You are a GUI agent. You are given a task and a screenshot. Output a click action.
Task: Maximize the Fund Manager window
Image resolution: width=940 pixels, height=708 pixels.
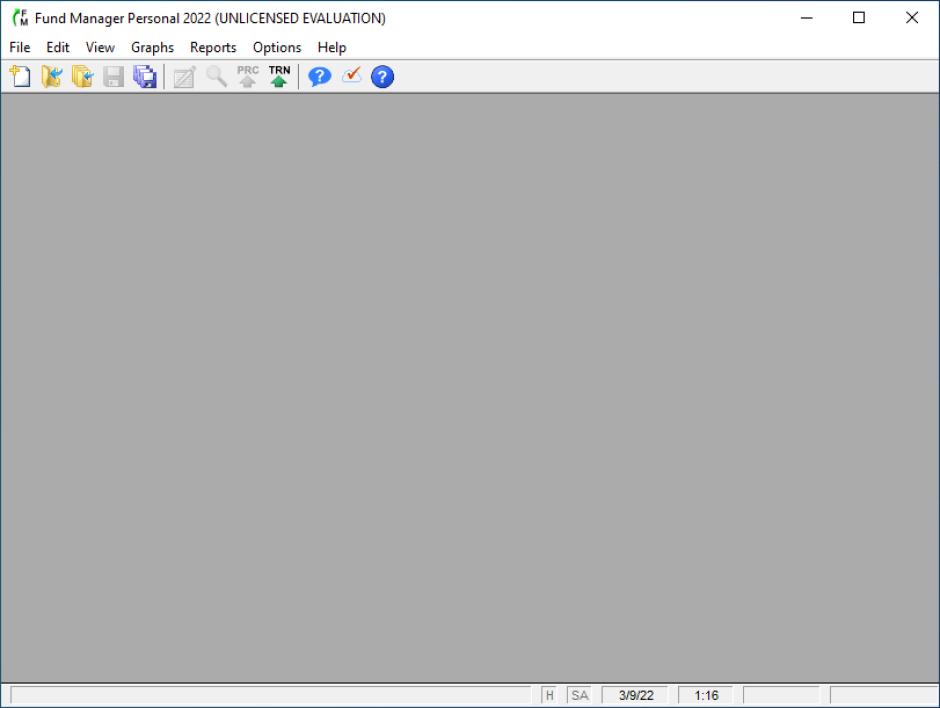coord(858,18)
